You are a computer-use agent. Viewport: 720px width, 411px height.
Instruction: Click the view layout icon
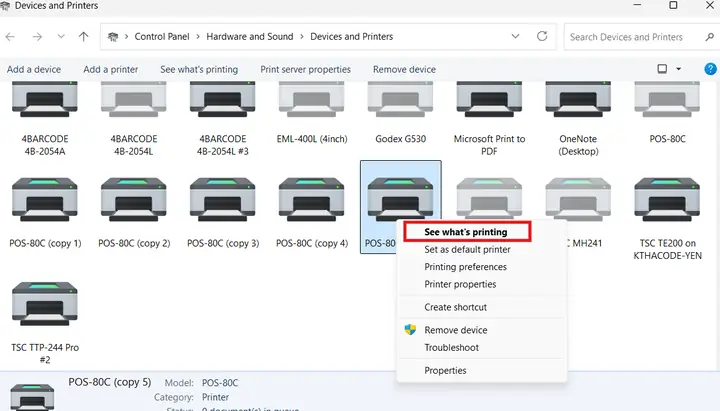point(662,69)
